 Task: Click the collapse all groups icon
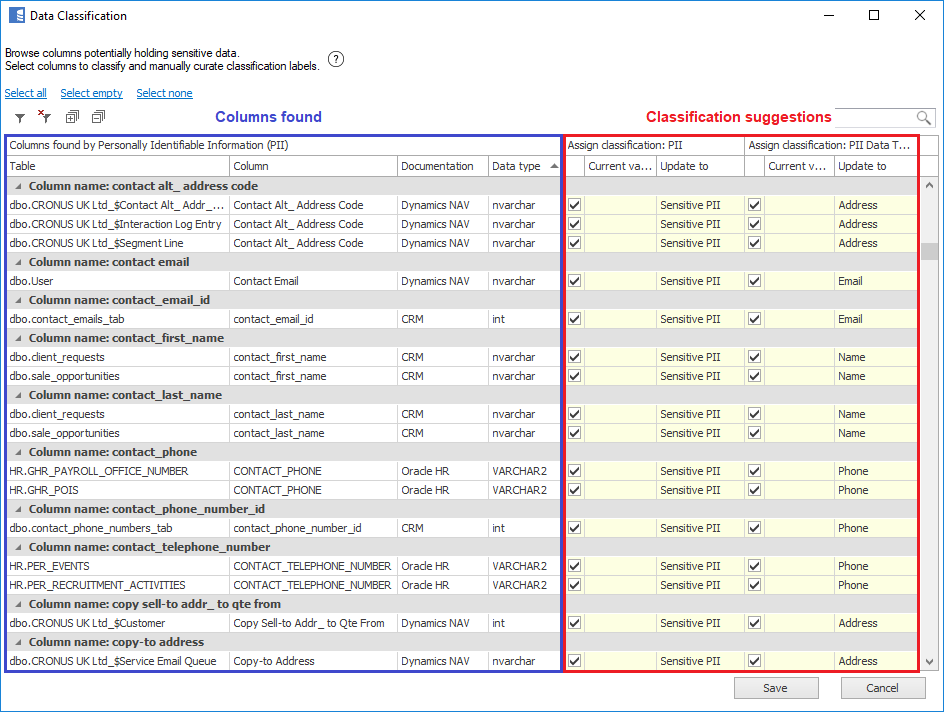point(98,118)
